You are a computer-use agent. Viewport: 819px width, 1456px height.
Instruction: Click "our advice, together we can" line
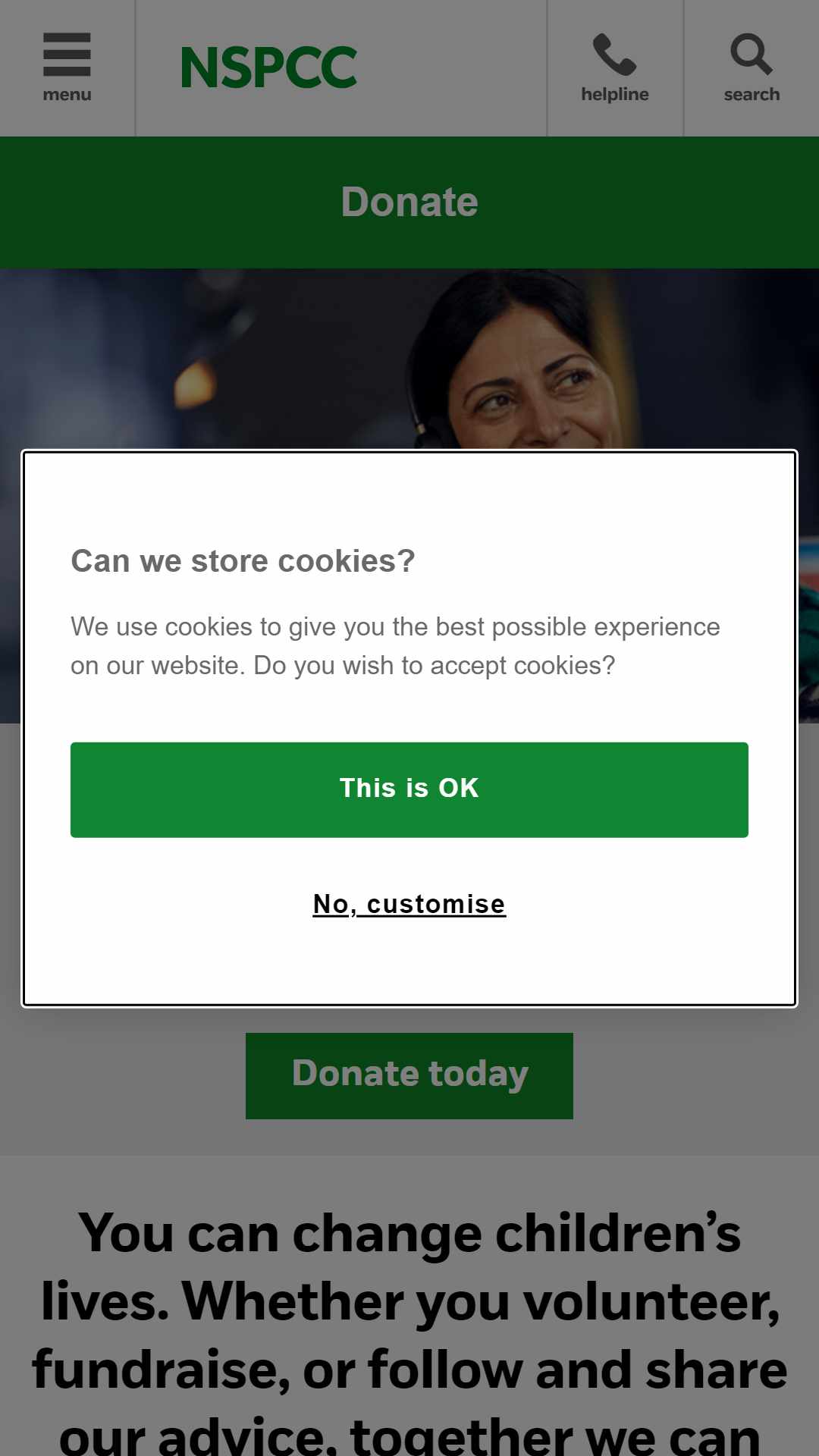[x=409, y=1436]
